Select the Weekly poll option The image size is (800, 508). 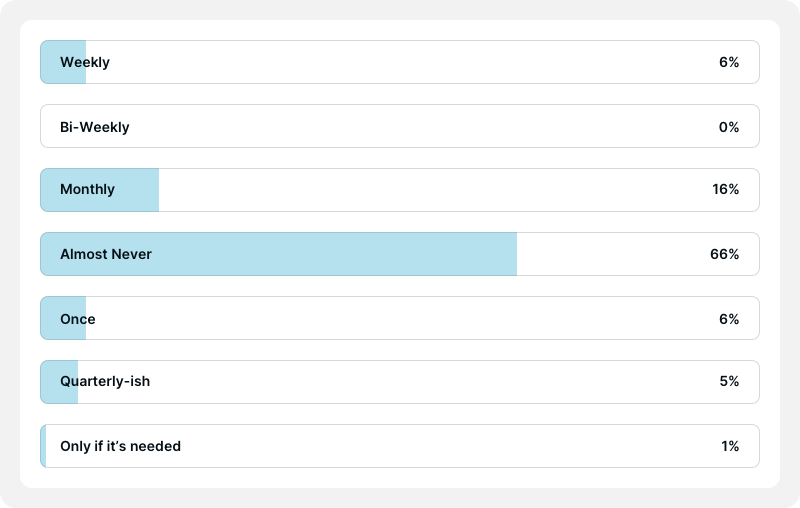coord(399,62)
